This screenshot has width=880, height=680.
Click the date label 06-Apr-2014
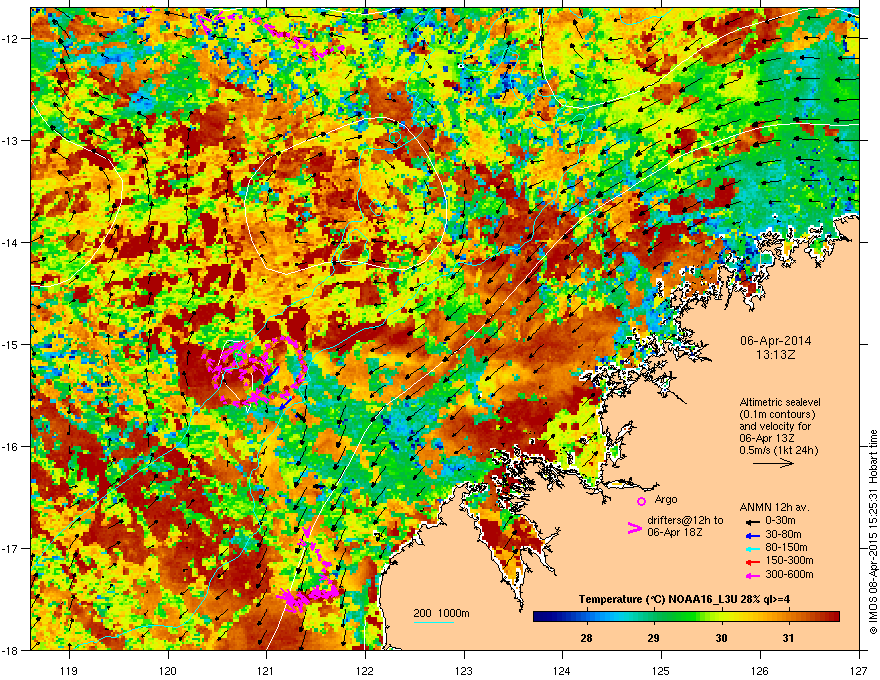[776, 341]
